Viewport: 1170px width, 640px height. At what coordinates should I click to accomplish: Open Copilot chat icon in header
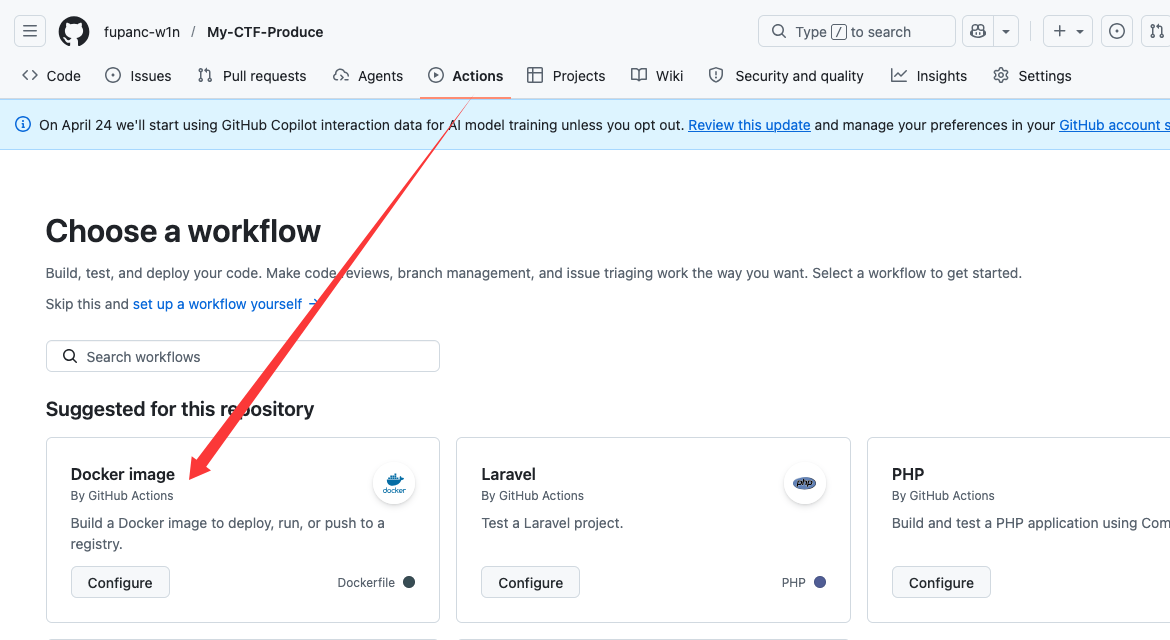pyautogui.click(x=977, y=31)
